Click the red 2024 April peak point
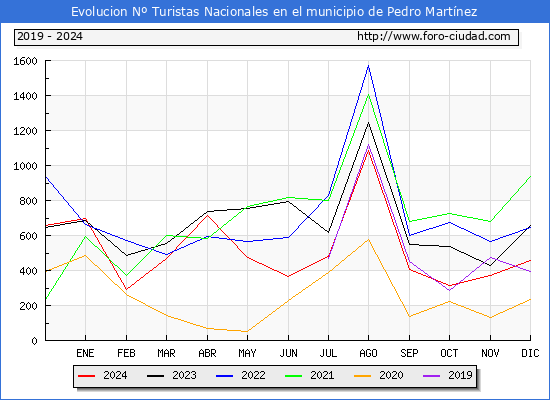550x400 pixels. [207, 215]
